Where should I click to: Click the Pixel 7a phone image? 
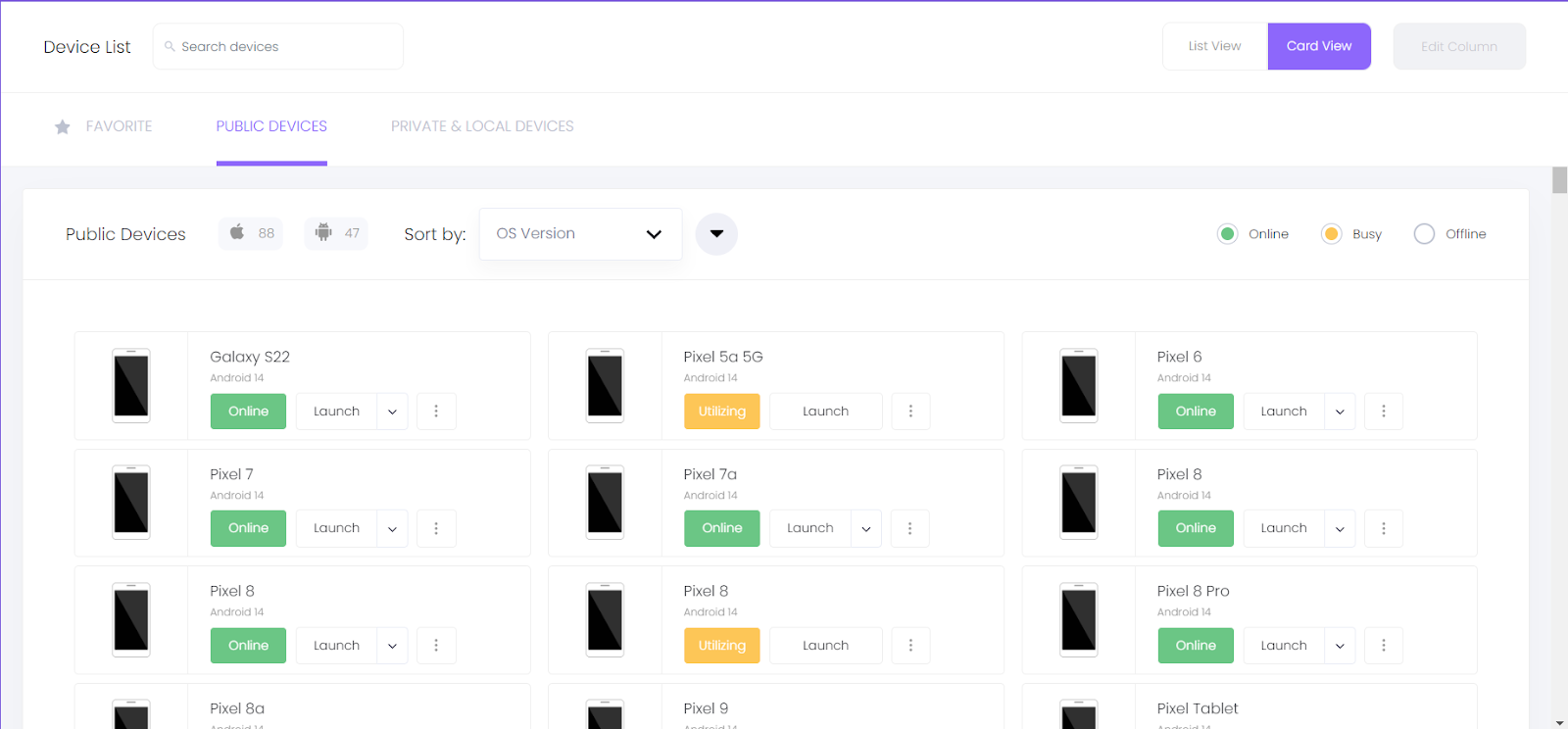point(605,503)
